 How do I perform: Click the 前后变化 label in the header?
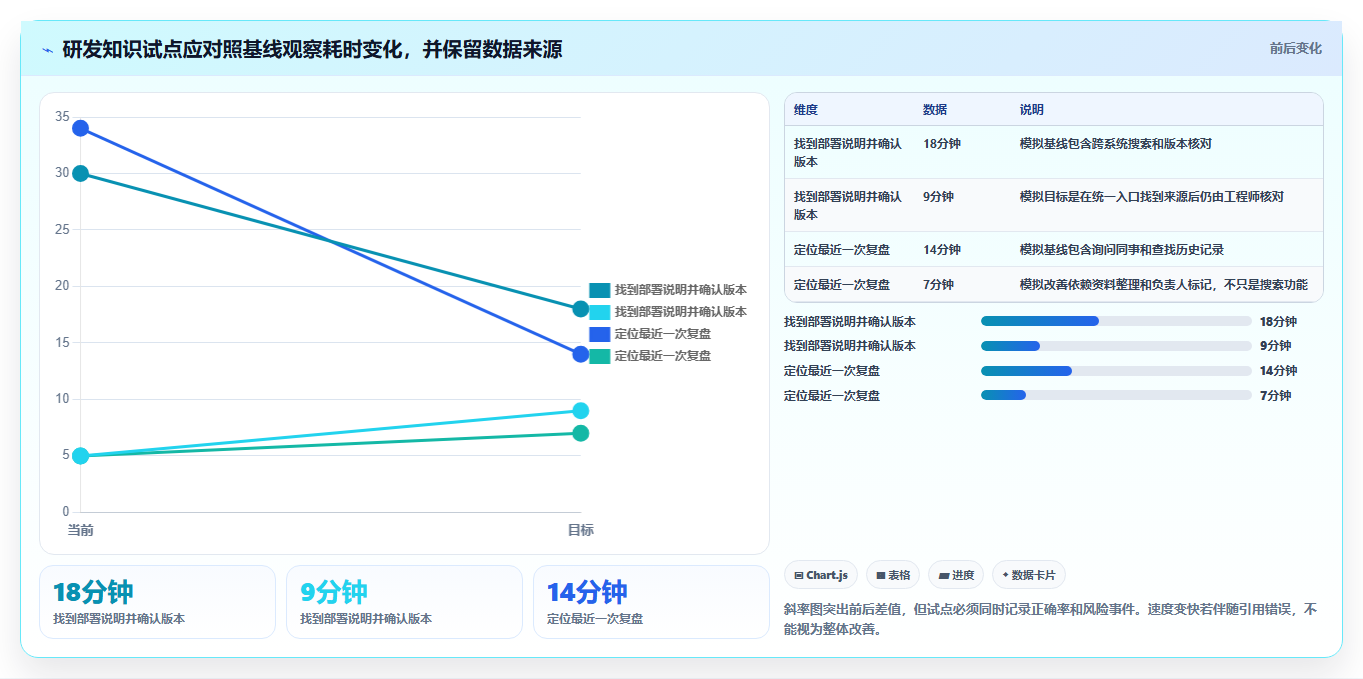(x=1295, y=48)
